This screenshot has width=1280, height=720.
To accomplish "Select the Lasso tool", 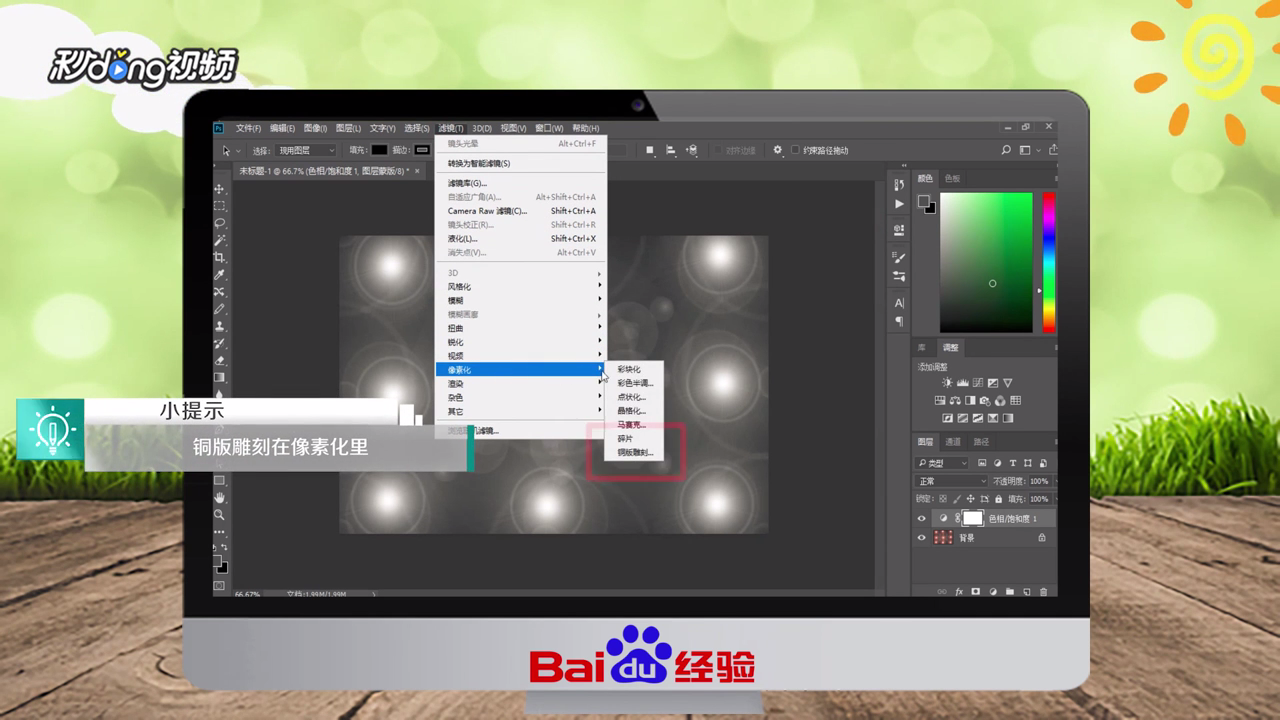I will click(220, 223).
